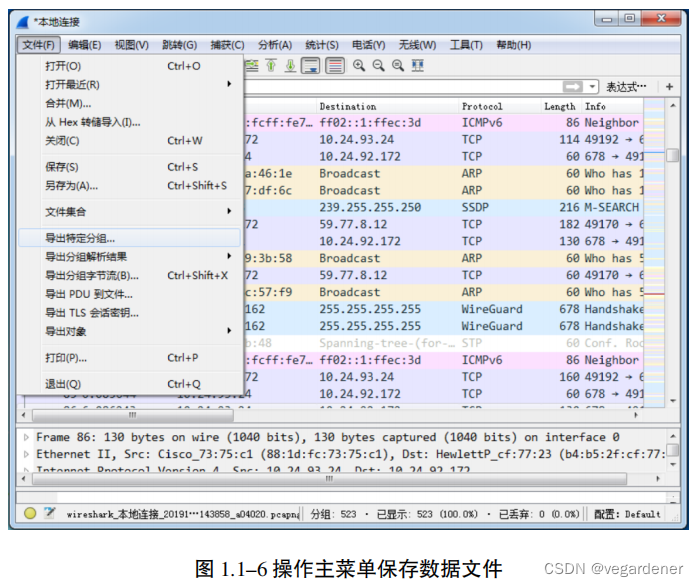
Task: Open the 统计(S) menu
Action: (x=322, y=45)
